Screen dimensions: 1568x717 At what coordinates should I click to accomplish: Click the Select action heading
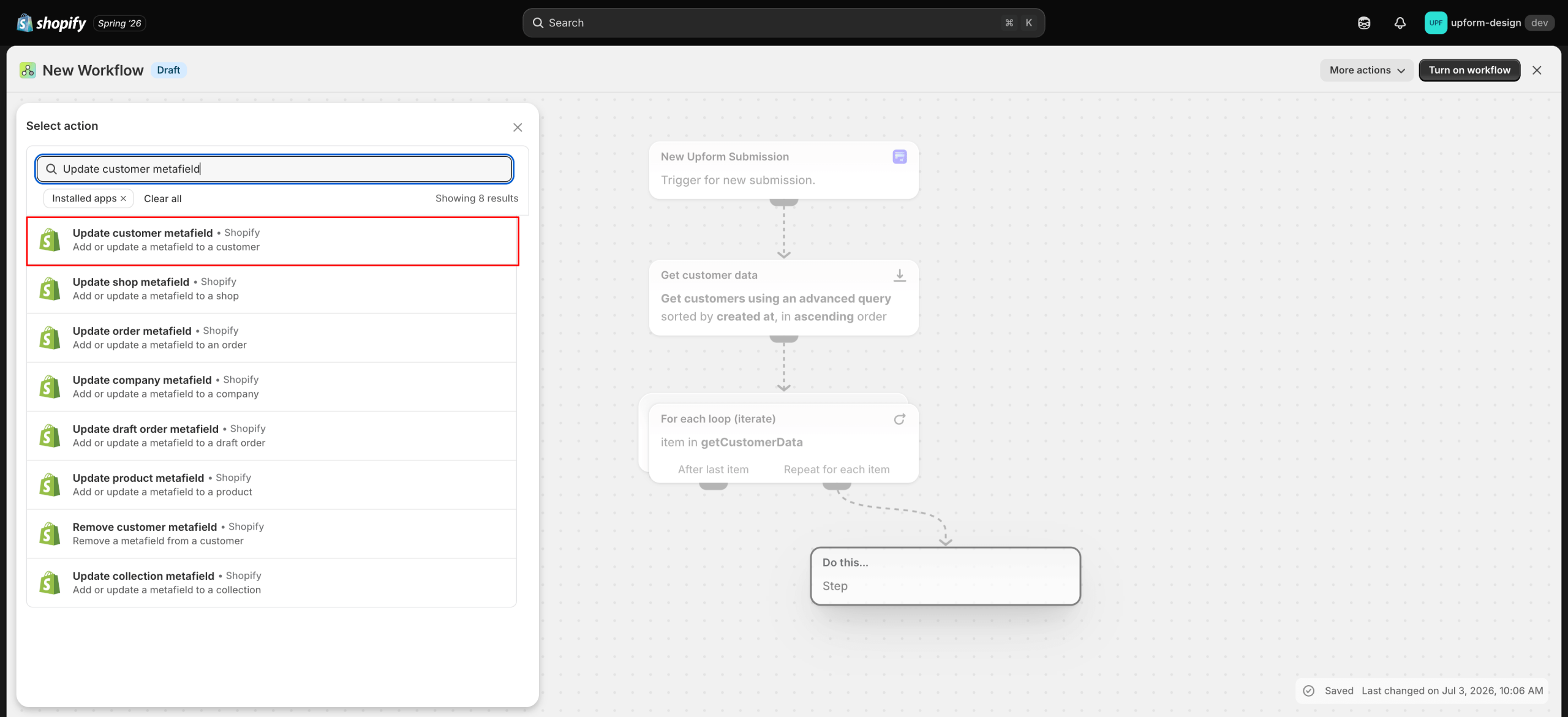62,126
